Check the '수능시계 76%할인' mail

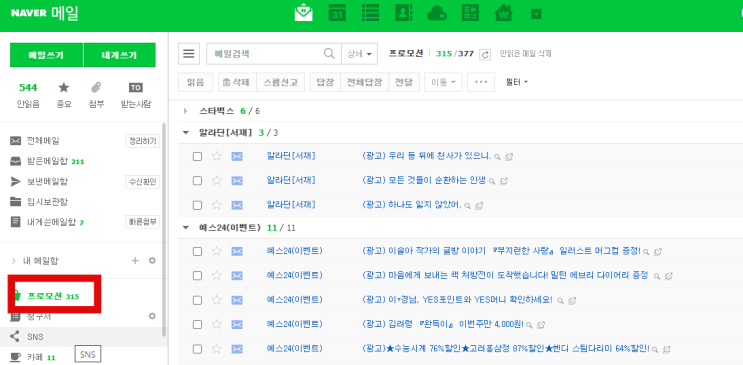[197, 349]
